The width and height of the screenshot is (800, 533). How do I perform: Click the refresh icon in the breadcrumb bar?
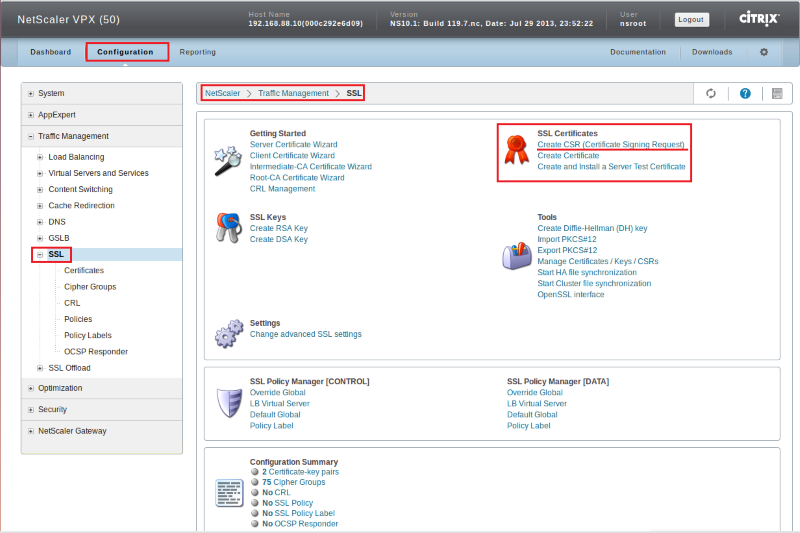coord(711,93)
